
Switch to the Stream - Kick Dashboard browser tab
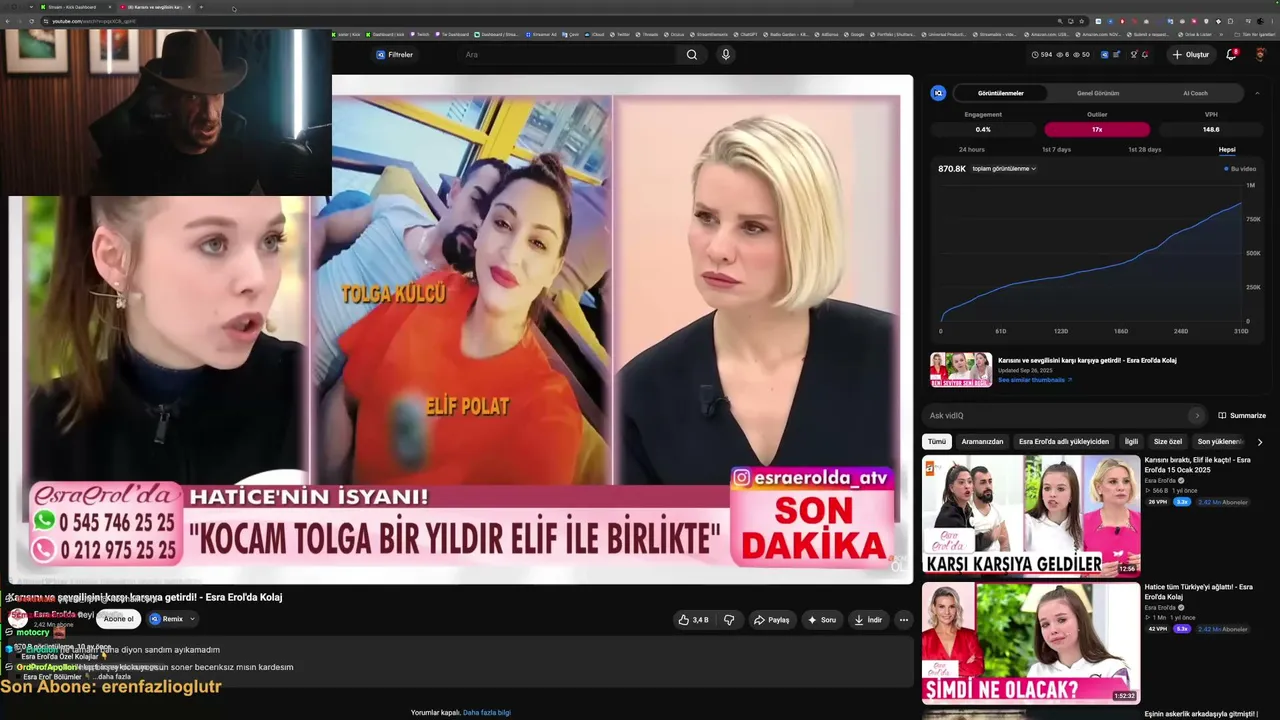73,7
